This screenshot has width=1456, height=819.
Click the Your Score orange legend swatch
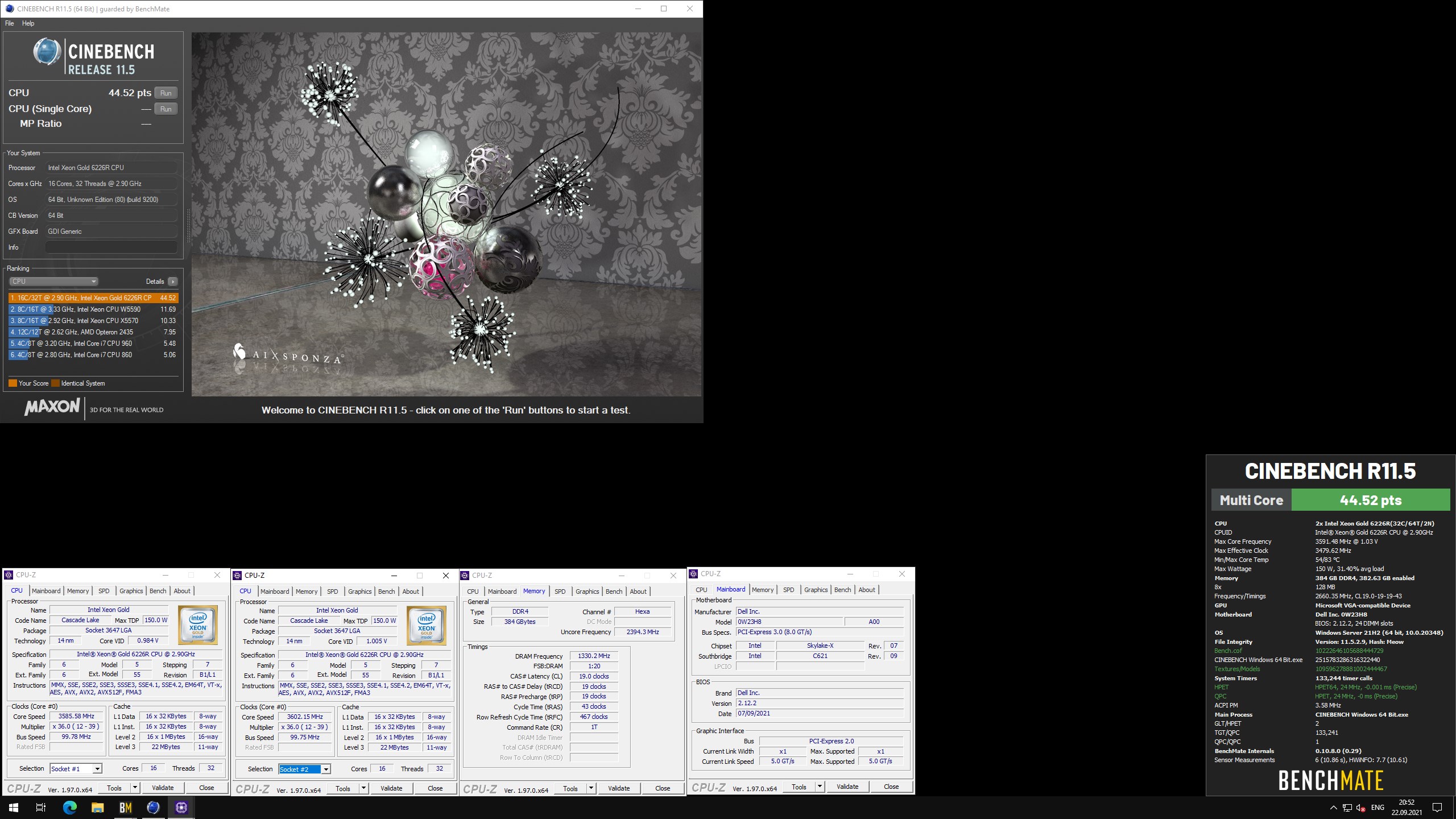pyautogui.click(x=13, y=383)
